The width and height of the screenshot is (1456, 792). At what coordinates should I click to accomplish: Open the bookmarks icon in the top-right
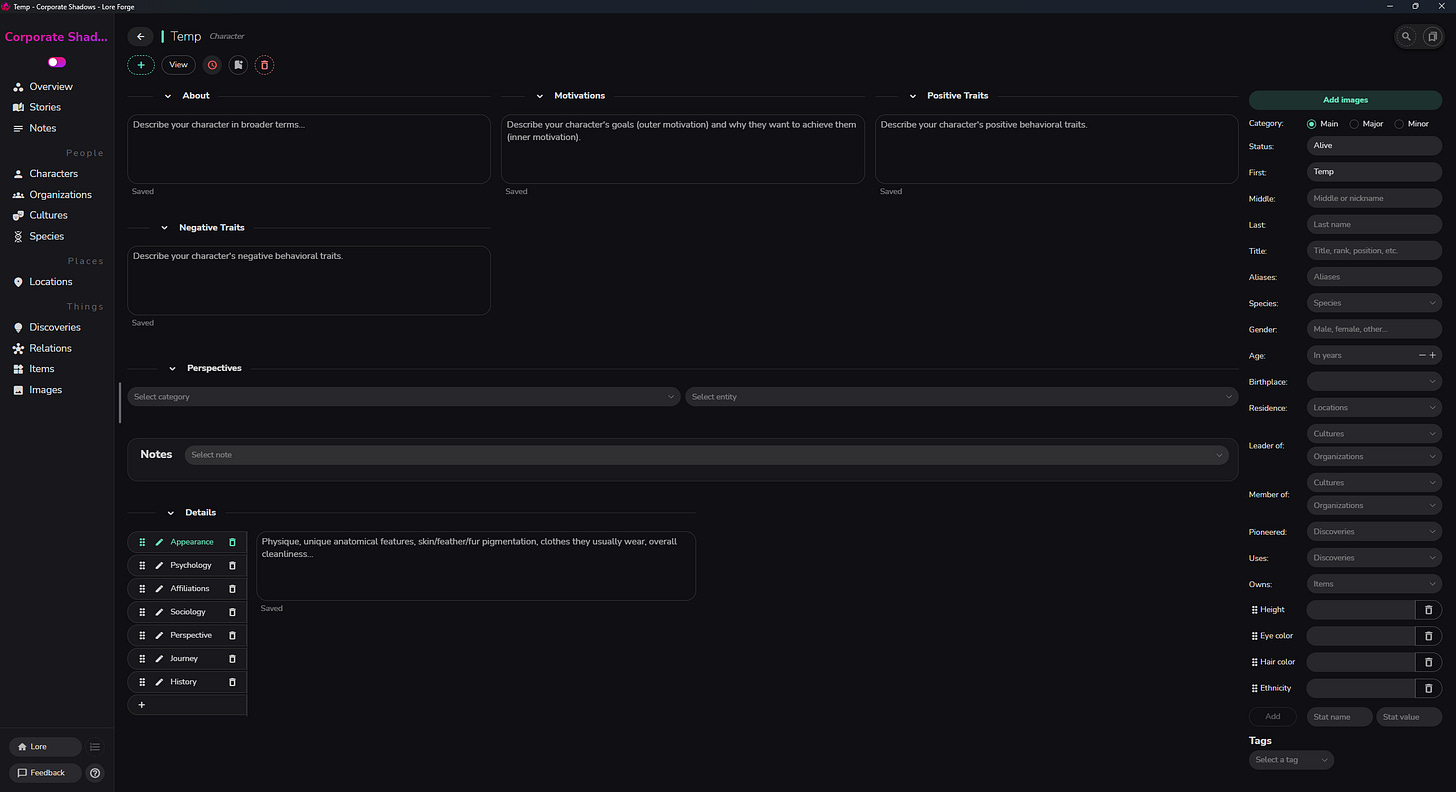(1432, 36)
